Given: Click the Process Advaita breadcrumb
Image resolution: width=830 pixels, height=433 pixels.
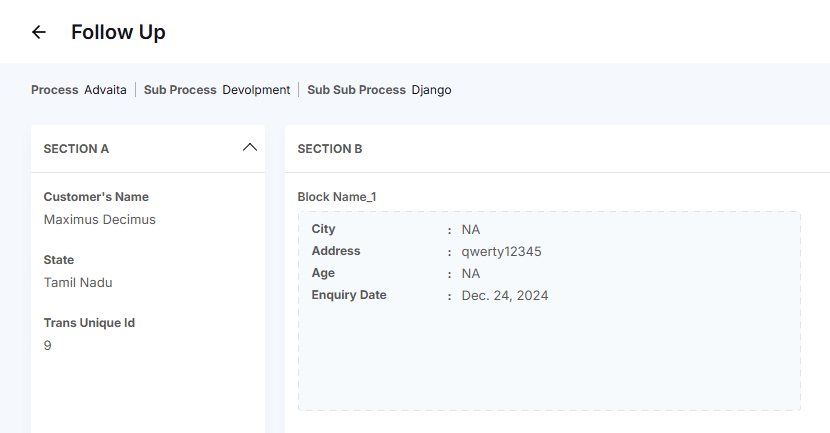Looking at the screenshot, I should pos(79,90).
